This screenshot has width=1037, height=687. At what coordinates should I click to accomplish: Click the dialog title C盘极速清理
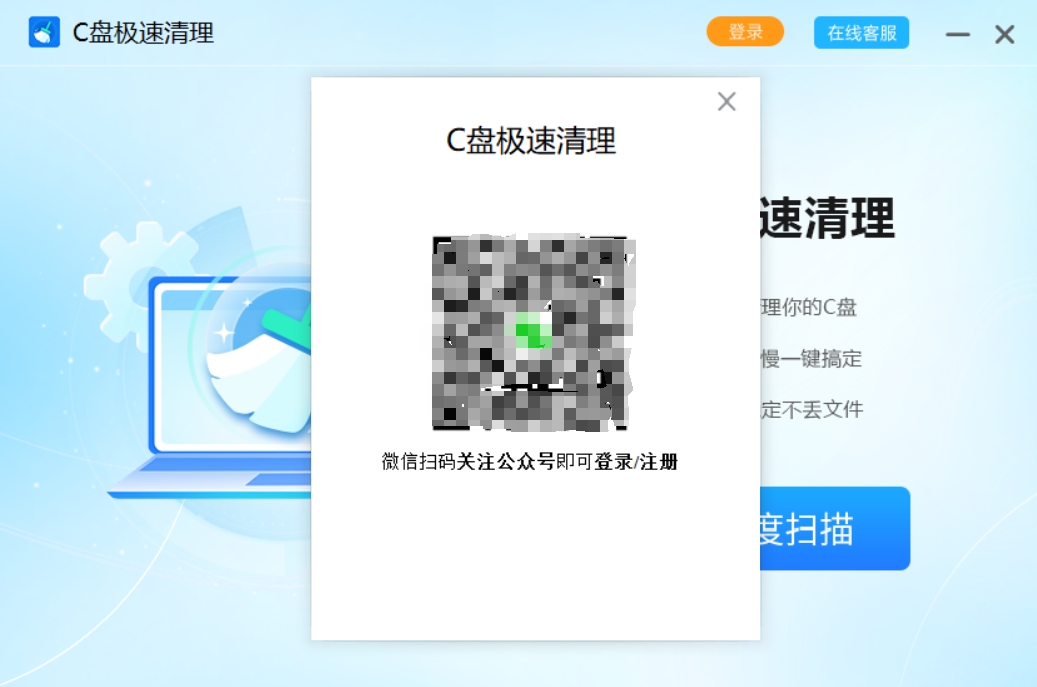click(531, 140)
